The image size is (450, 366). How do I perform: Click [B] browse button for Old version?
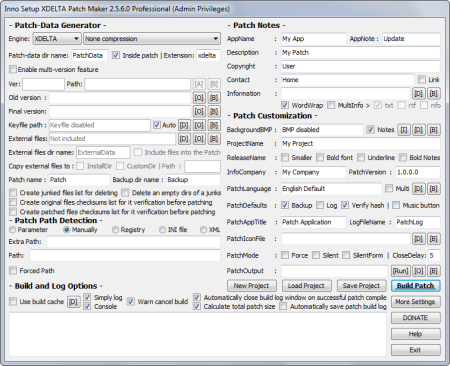(x=214, y=98)
